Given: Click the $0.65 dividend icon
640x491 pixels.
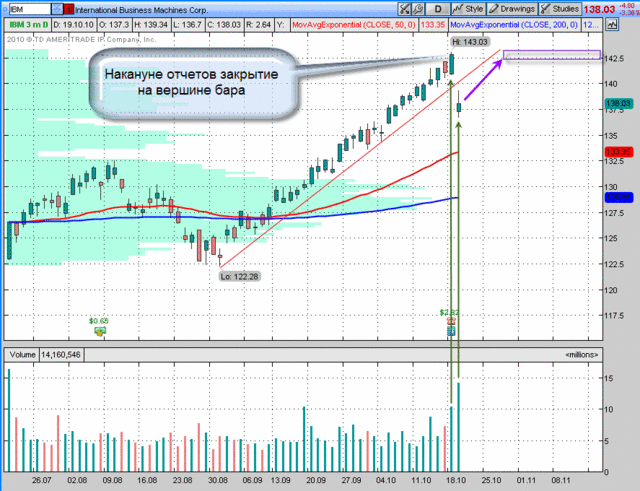Looking at the screenshot, I should tap(99, 331).
